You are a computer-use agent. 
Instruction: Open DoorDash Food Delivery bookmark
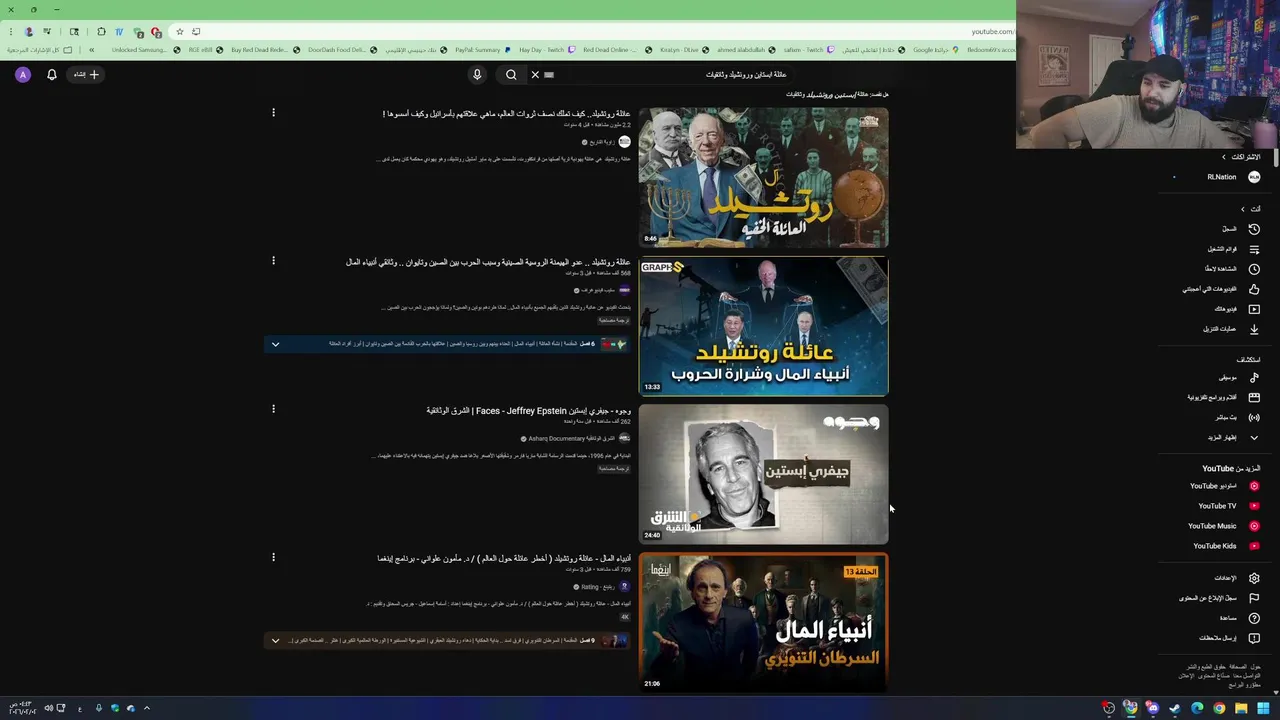coord(341,50)
